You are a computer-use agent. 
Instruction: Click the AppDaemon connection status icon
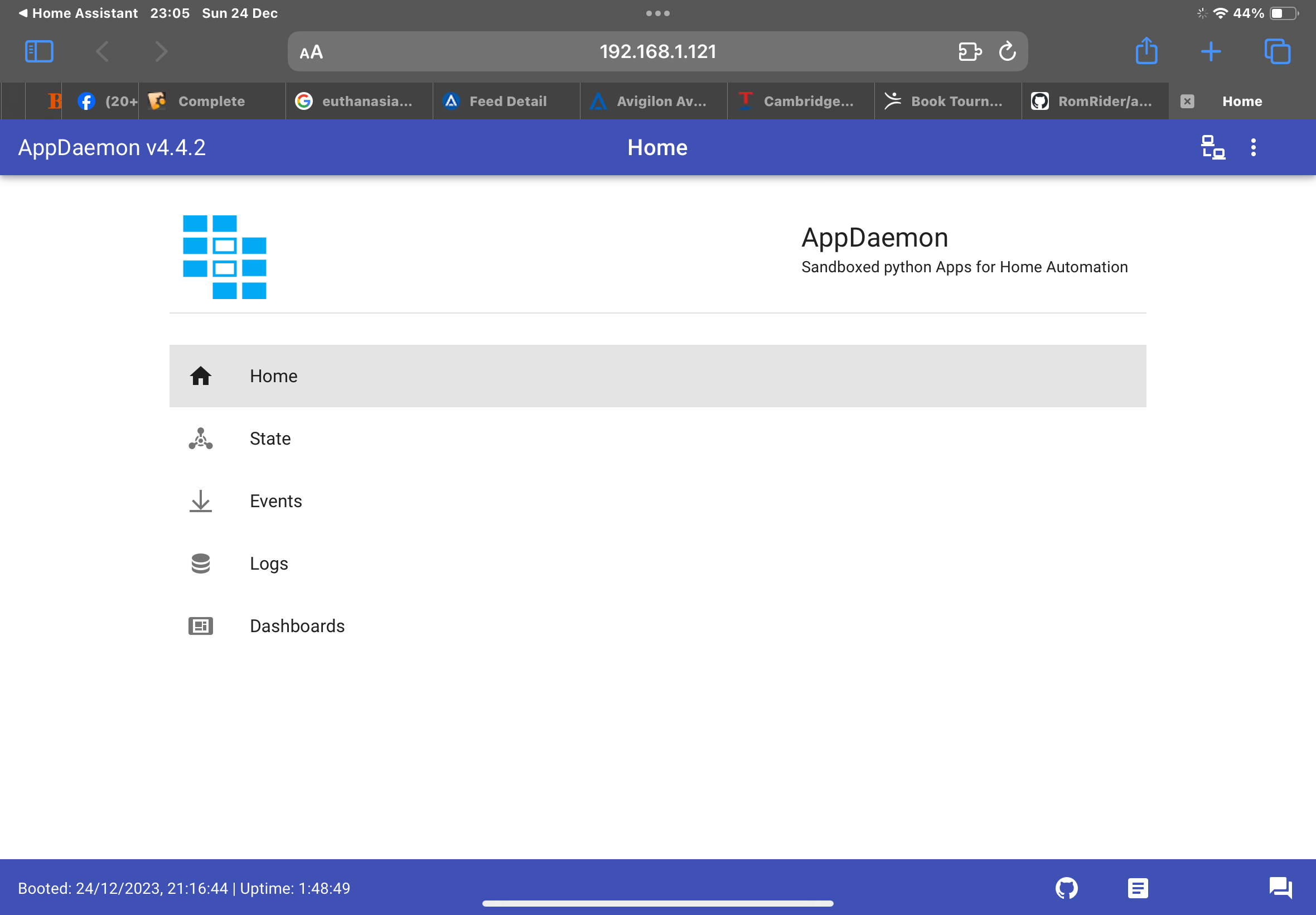(1213, 147)
